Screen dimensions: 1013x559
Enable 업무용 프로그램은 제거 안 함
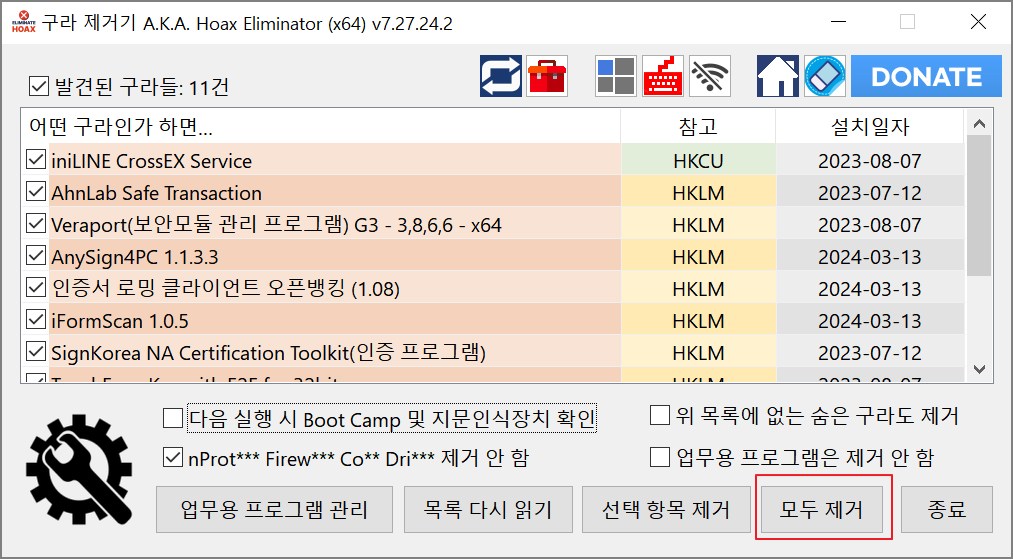point(660,458)
